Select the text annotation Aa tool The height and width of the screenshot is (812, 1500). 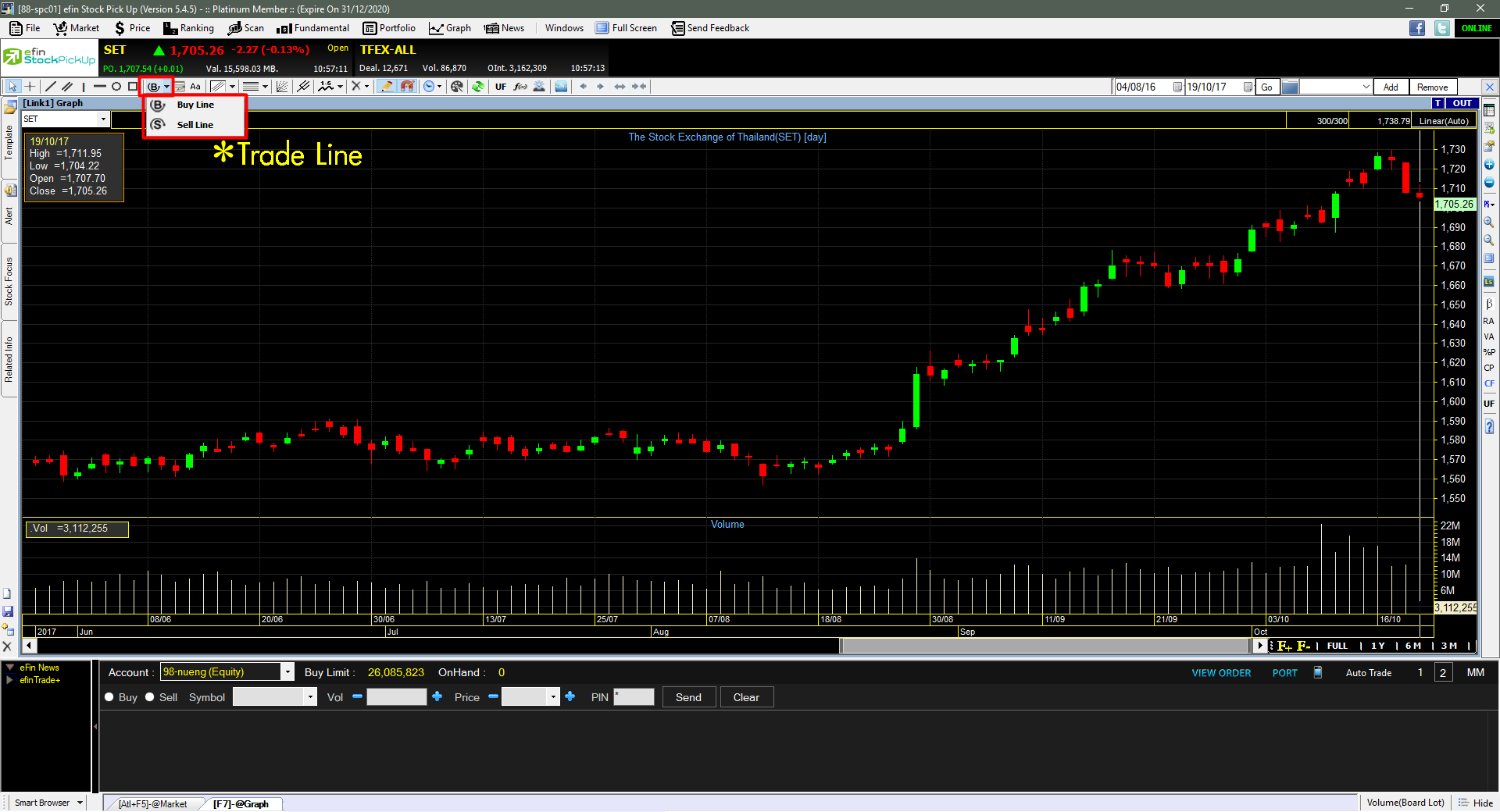coord(195,87)
